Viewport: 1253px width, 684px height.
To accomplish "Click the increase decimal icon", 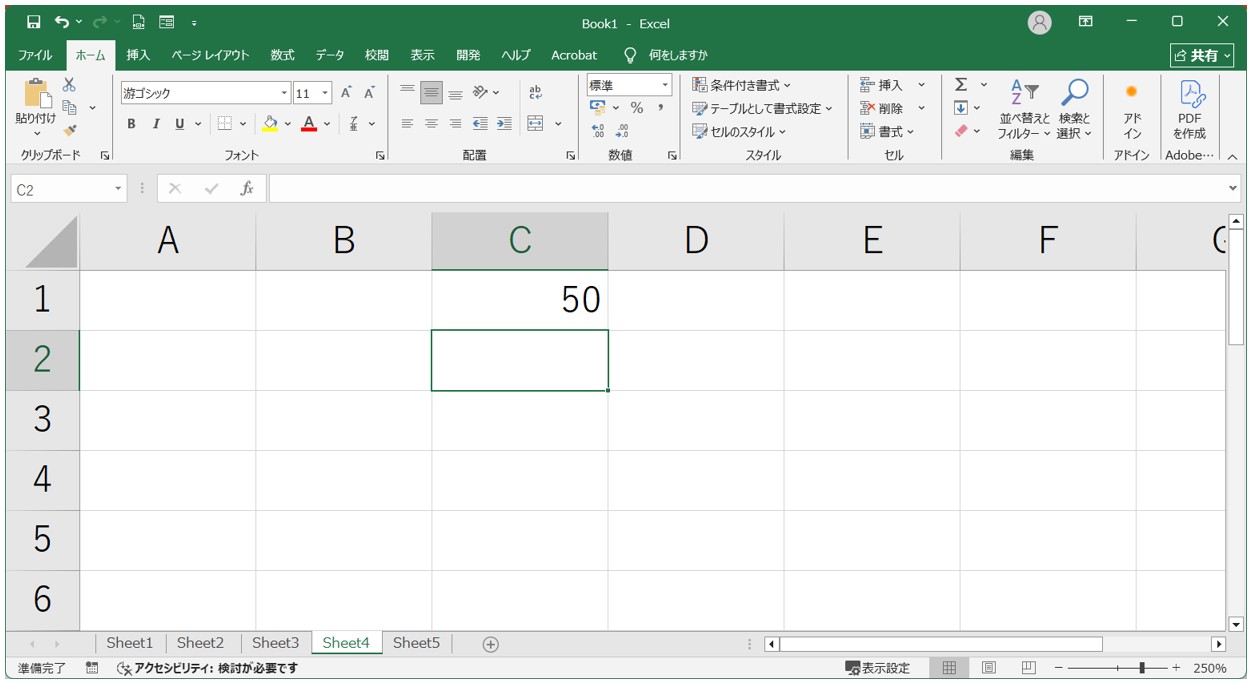I will click(598, 131).
